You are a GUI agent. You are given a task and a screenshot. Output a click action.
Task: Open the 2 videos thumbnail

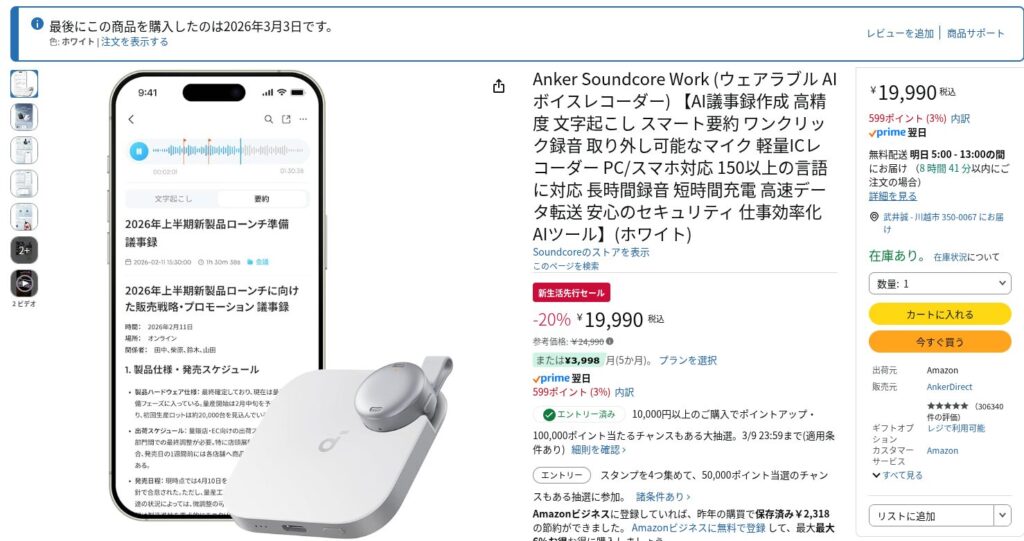(24, 284)
